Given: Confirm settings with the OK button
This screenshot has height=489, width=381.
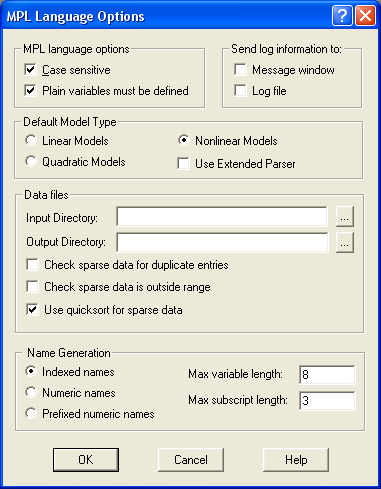Looking at the screenshot, I should pos(86,460).
